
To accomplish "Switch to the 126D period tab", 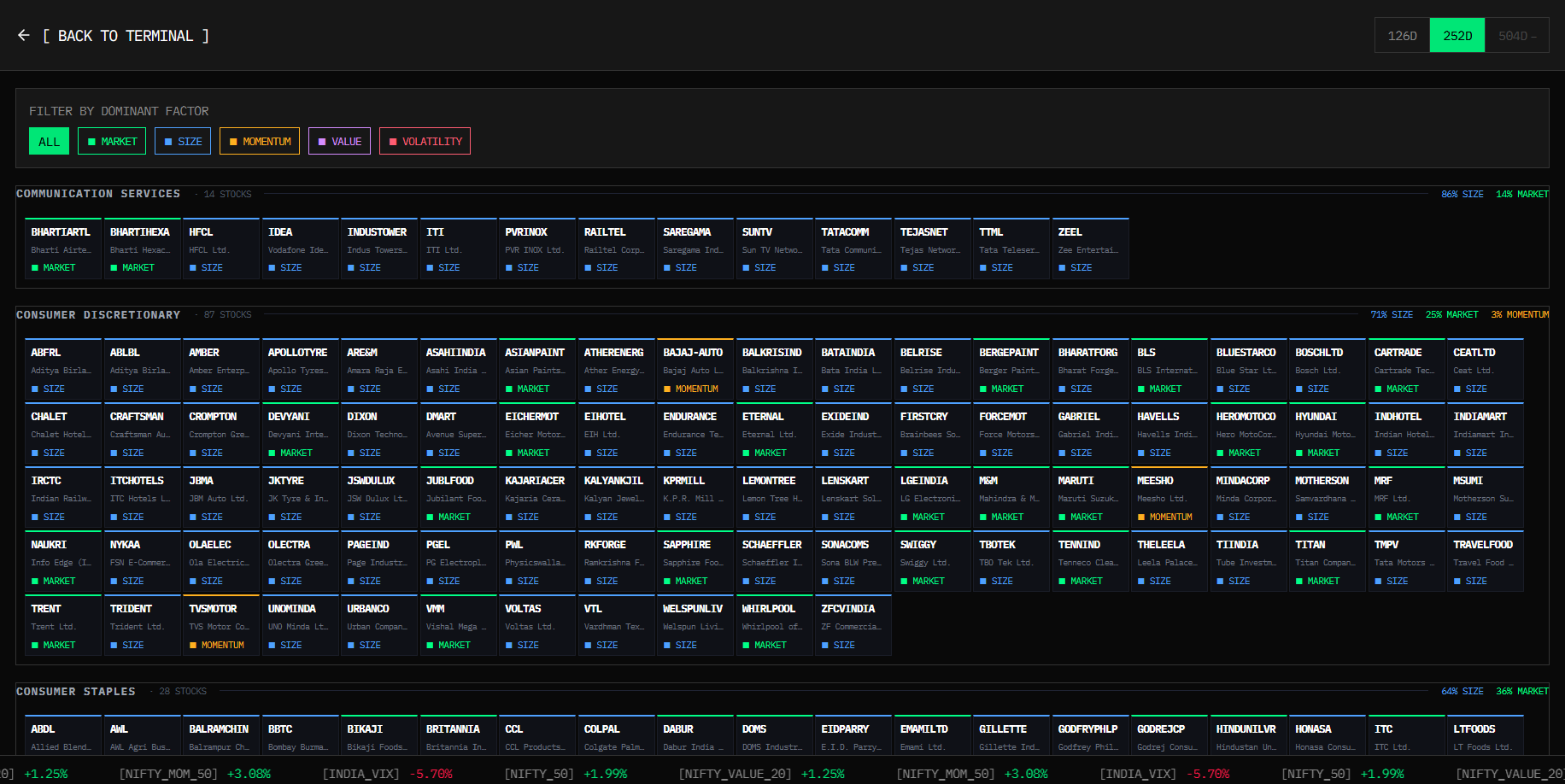I will click(x=1402, y=35).
